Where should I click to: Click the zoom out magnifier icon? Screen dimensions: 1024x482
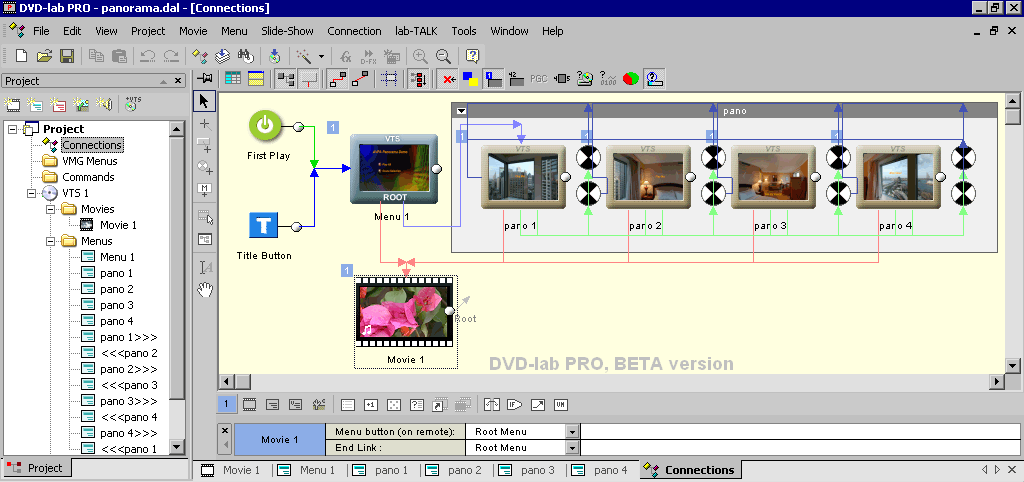443,56
